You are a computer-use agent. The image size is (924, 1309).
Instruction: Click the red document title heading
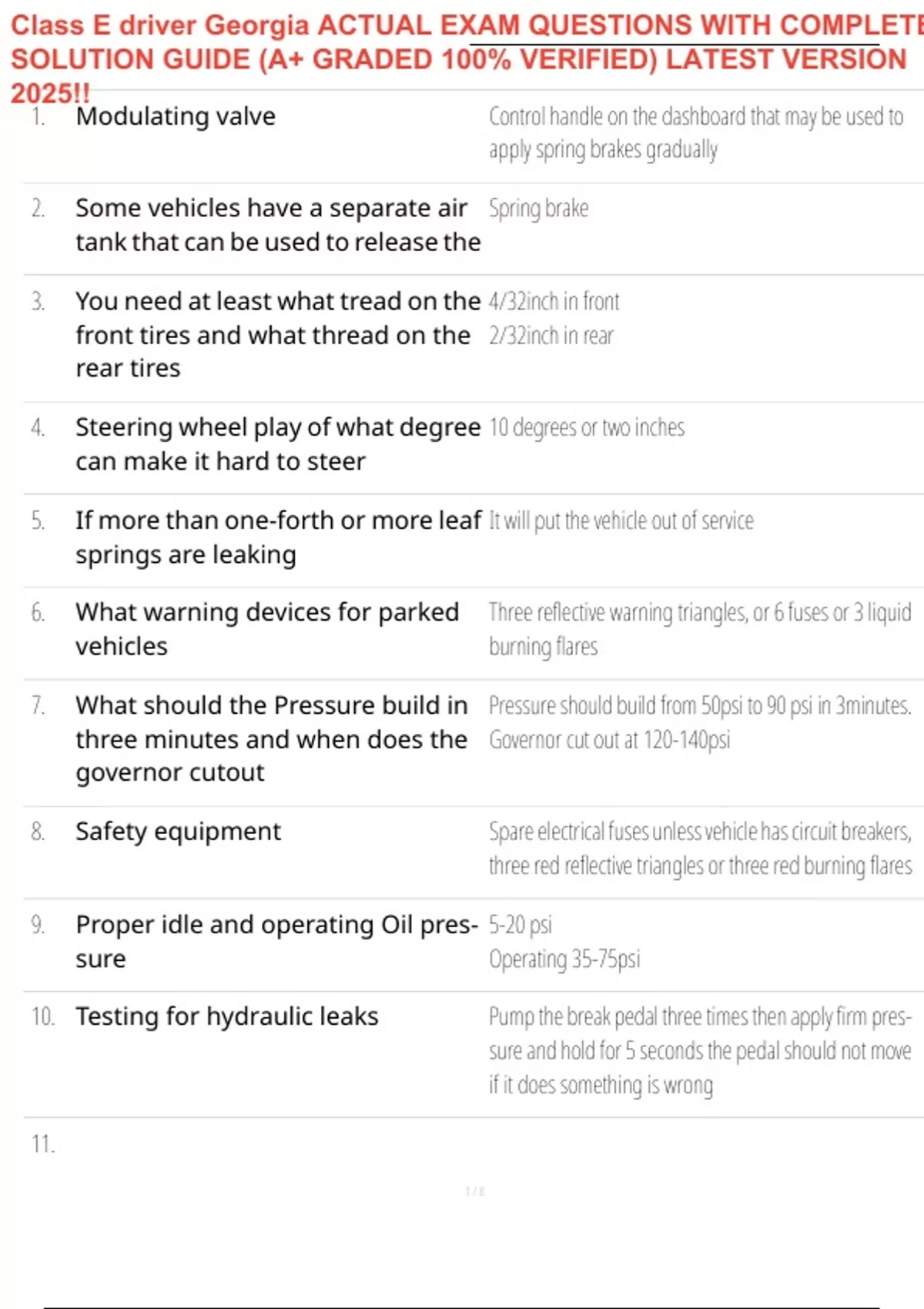click(x=462, y=58)
